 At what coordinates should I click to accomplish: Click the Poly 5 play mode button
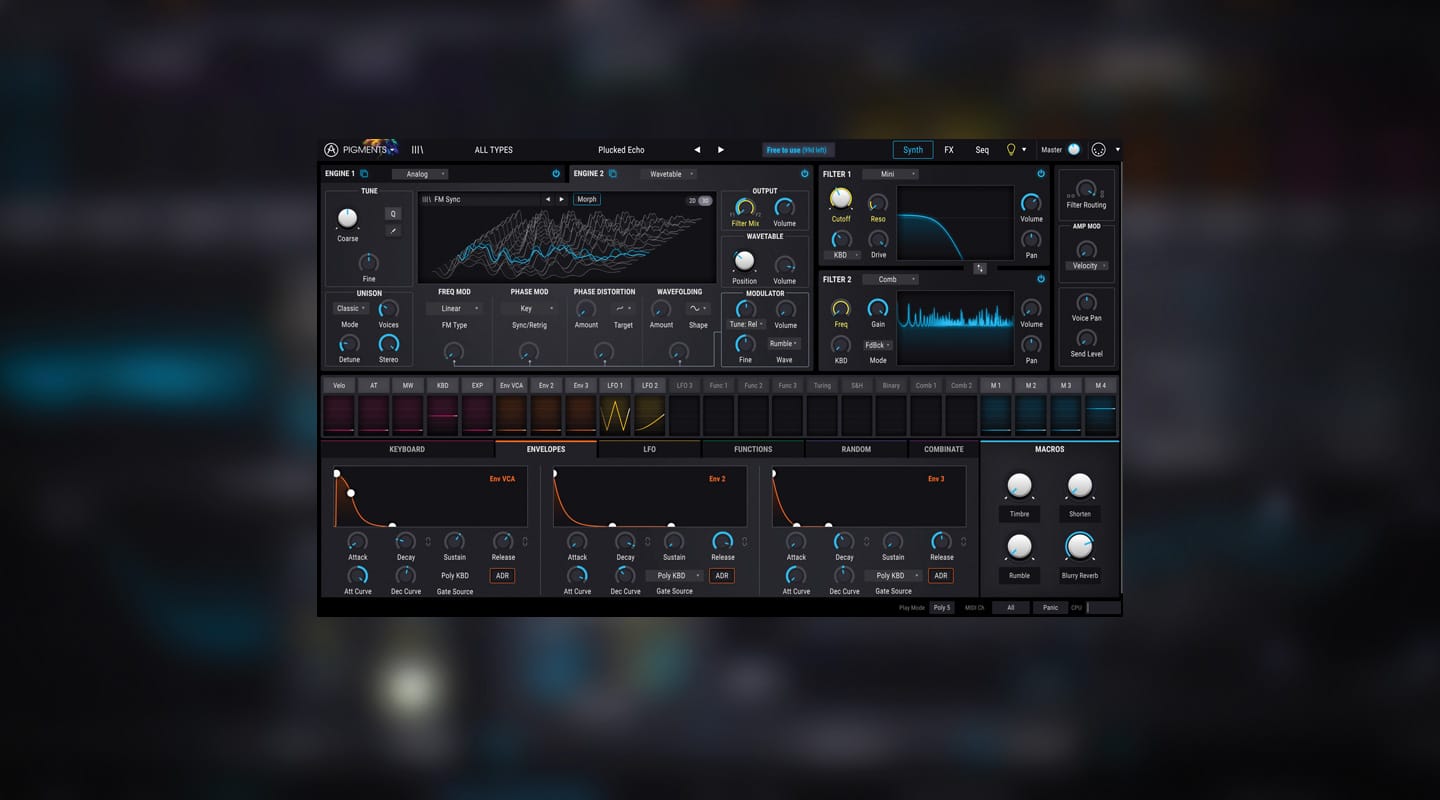pos(942,607)
